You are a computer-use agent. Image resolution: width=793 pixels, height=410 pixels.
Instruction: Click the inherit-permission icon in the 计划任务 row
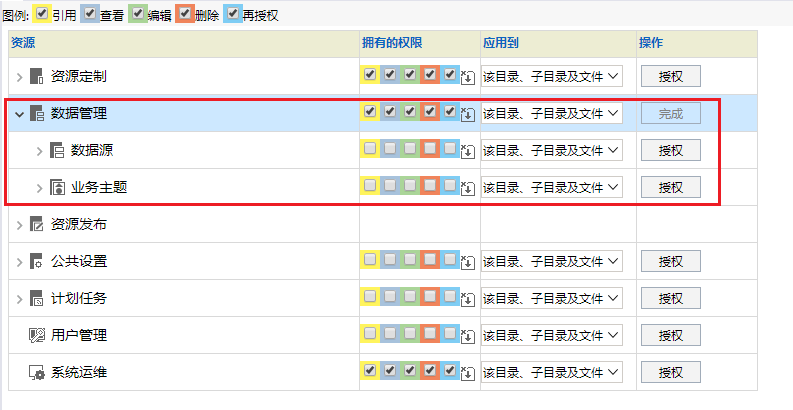click(x=468, y=299)
